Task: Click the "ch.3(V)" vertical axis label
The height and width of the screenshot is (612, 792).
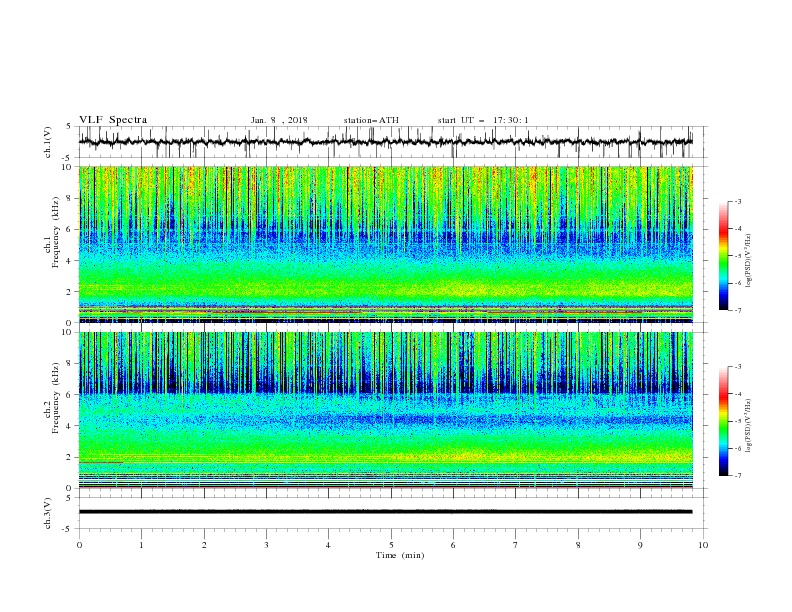Action: pyautogui.click(x=48, y=513)
